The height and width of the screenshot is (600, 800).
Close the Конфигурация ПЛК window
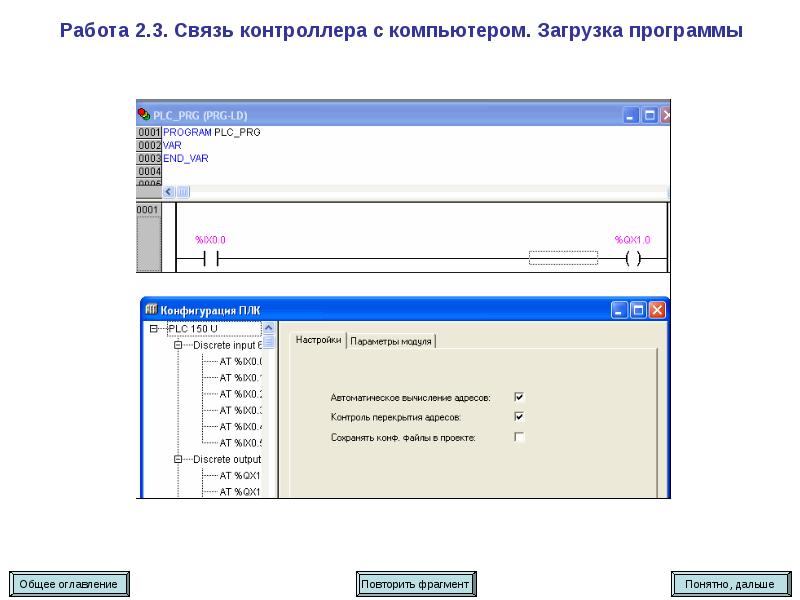[x=657, y=310]
